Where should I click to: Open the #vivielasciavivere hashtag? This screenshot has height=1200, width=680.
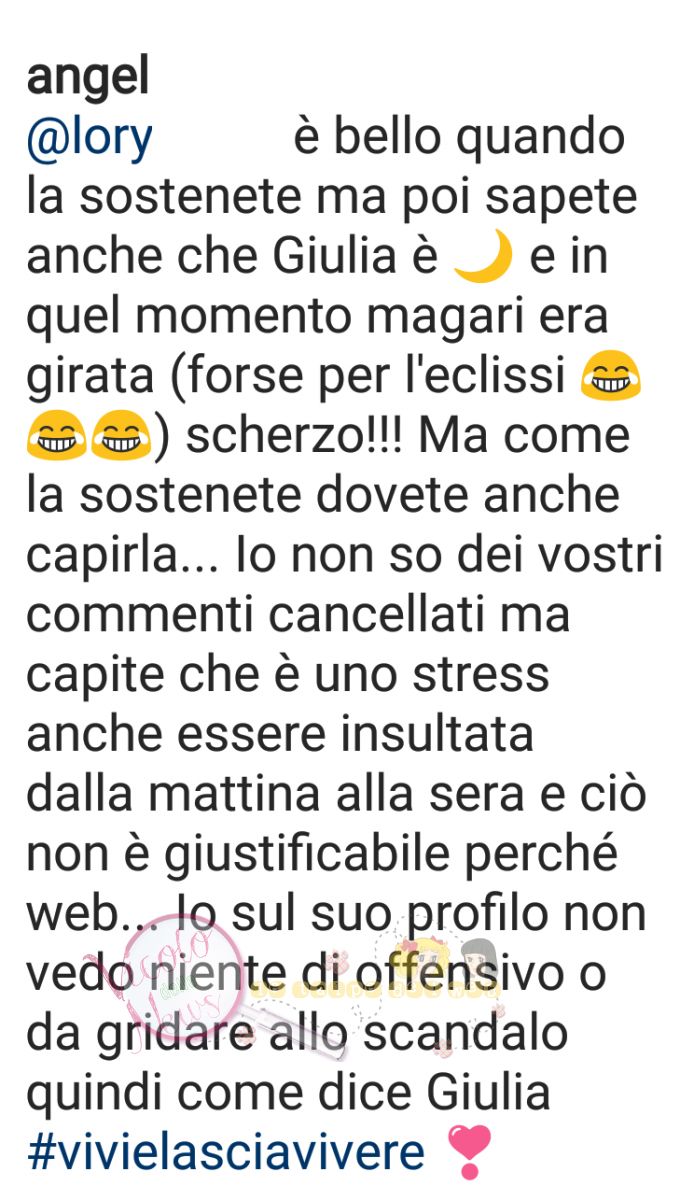click(226, 1153)
